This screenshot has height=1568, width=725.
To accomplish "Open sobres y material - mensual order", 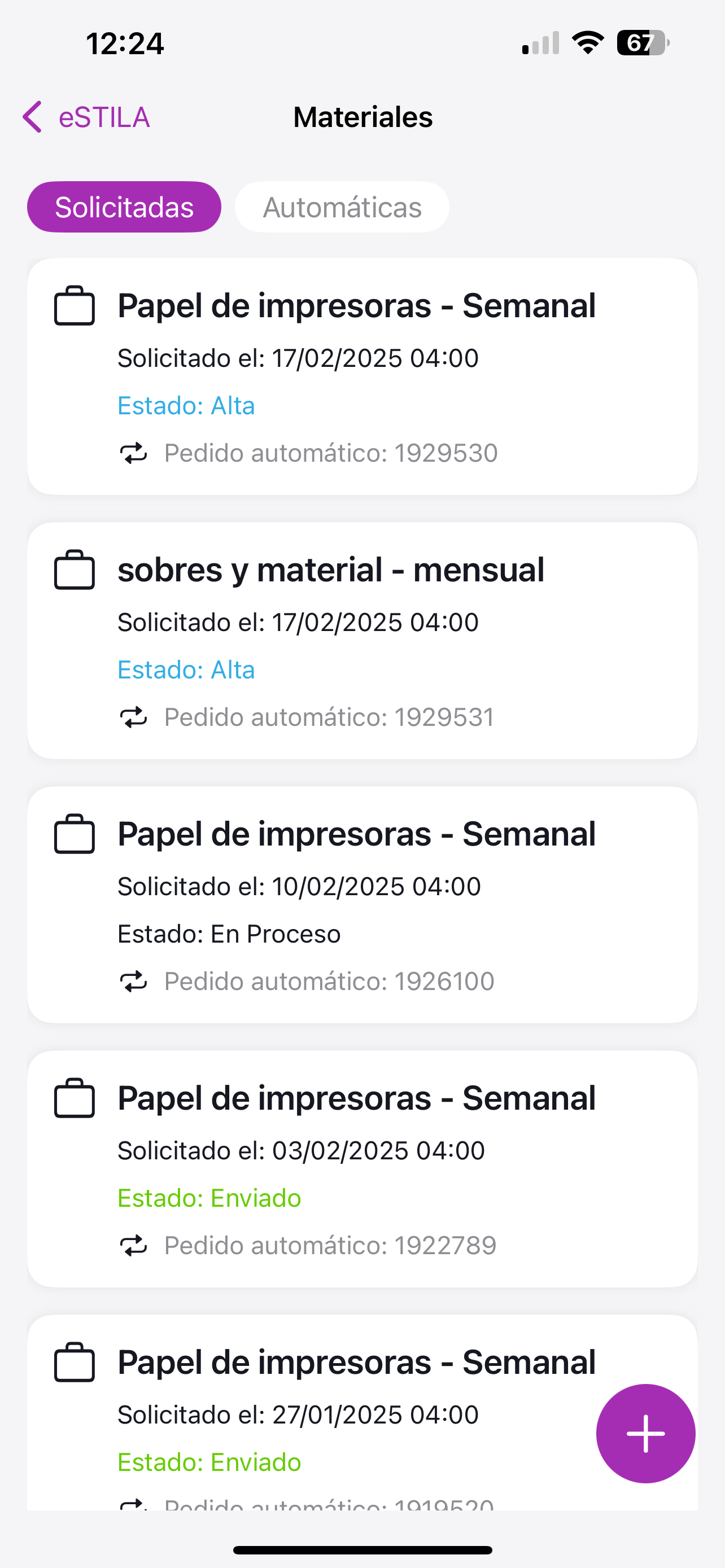I will pos(330,570).
